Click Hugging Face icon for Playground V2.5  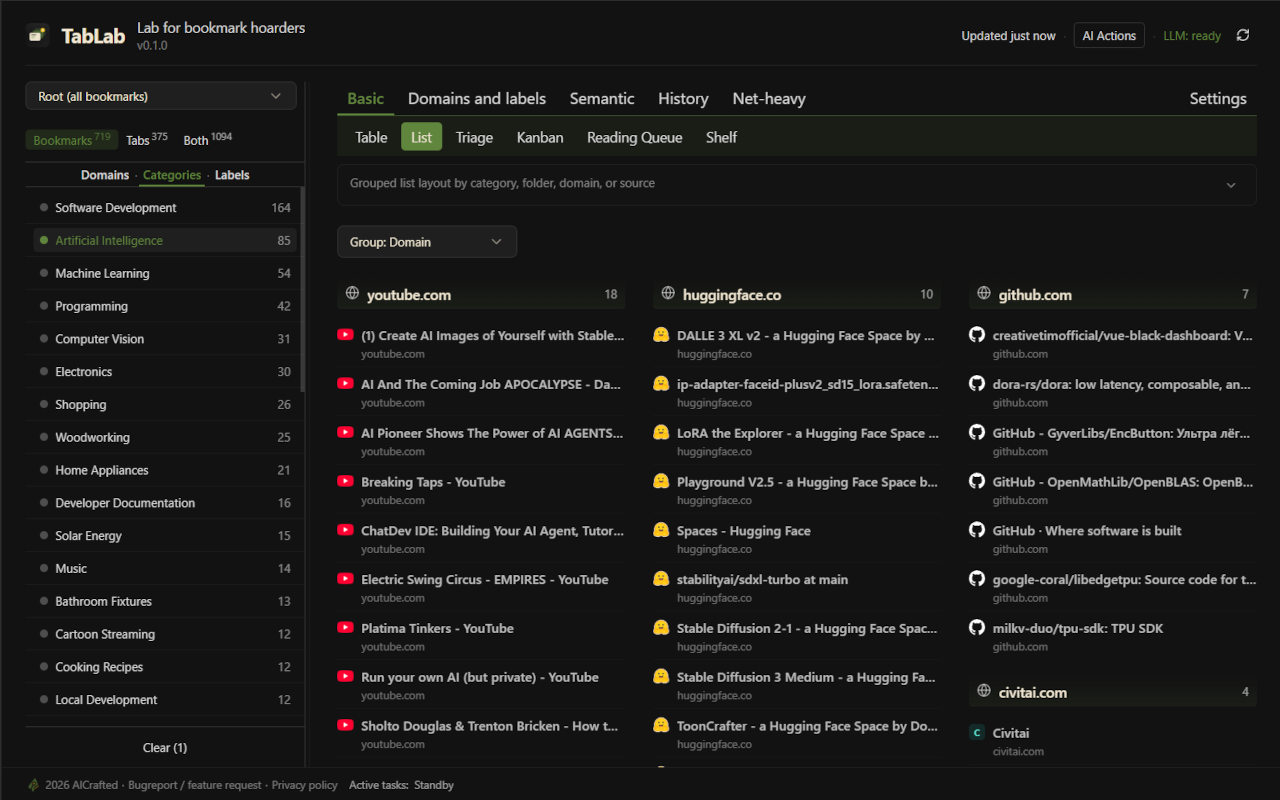click(661, 481)
